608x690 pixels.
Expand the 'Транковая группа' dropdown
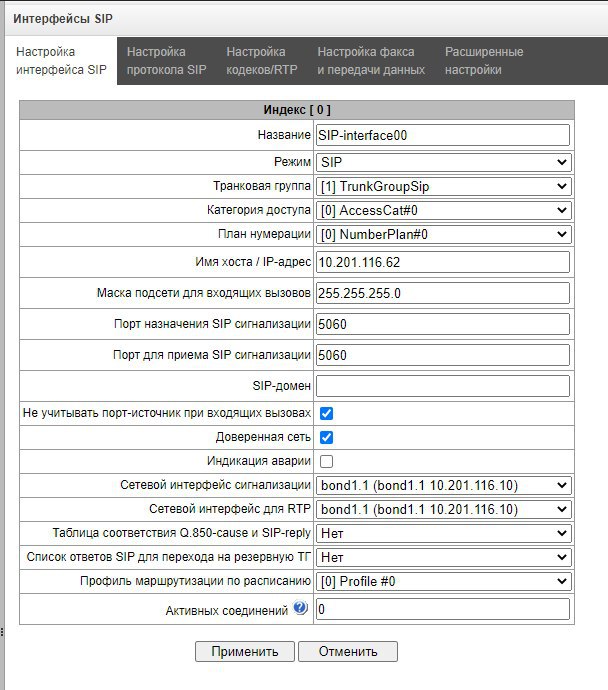click(443, 187)
